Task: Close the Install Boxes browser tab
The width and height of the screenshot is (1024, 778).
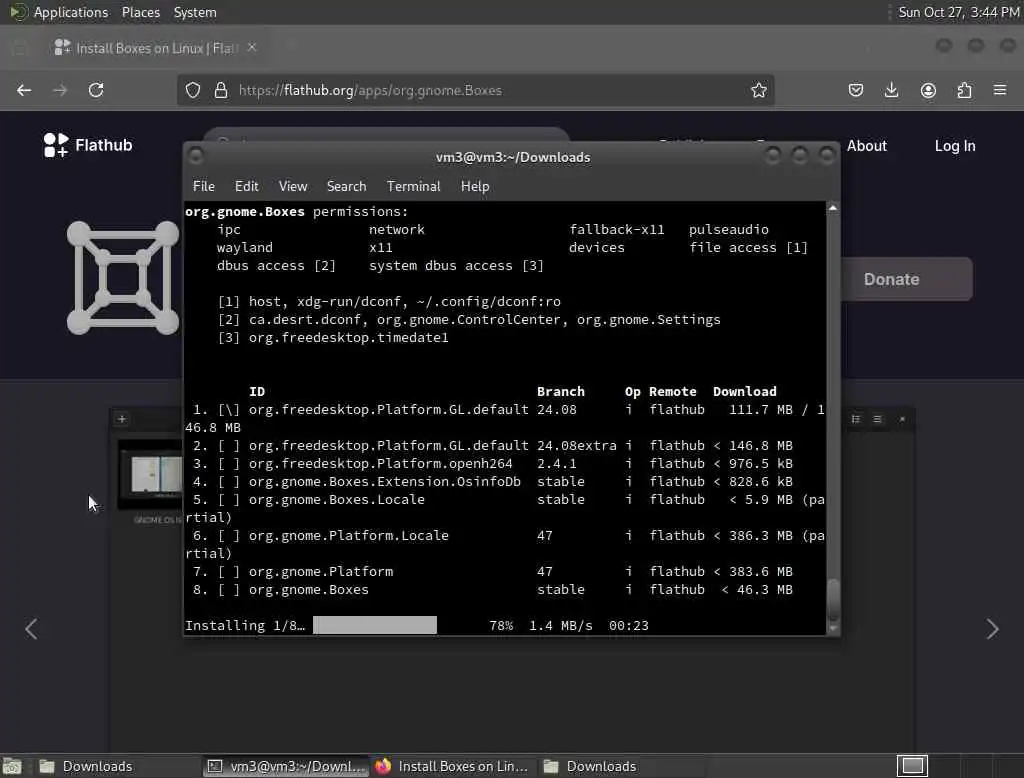Action: [x=252, y=47]
